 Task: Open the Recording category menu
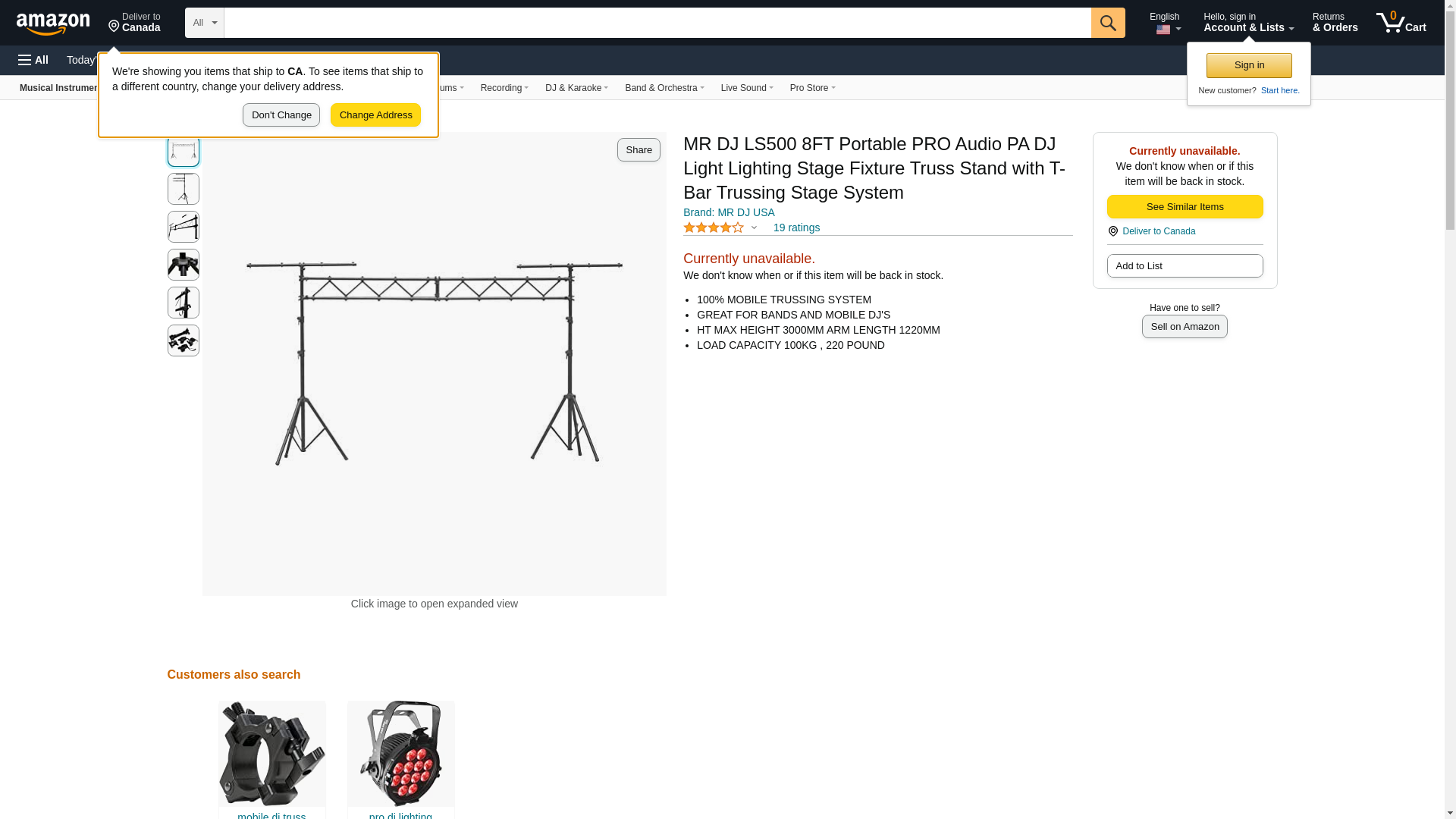[x=504, y=88]
